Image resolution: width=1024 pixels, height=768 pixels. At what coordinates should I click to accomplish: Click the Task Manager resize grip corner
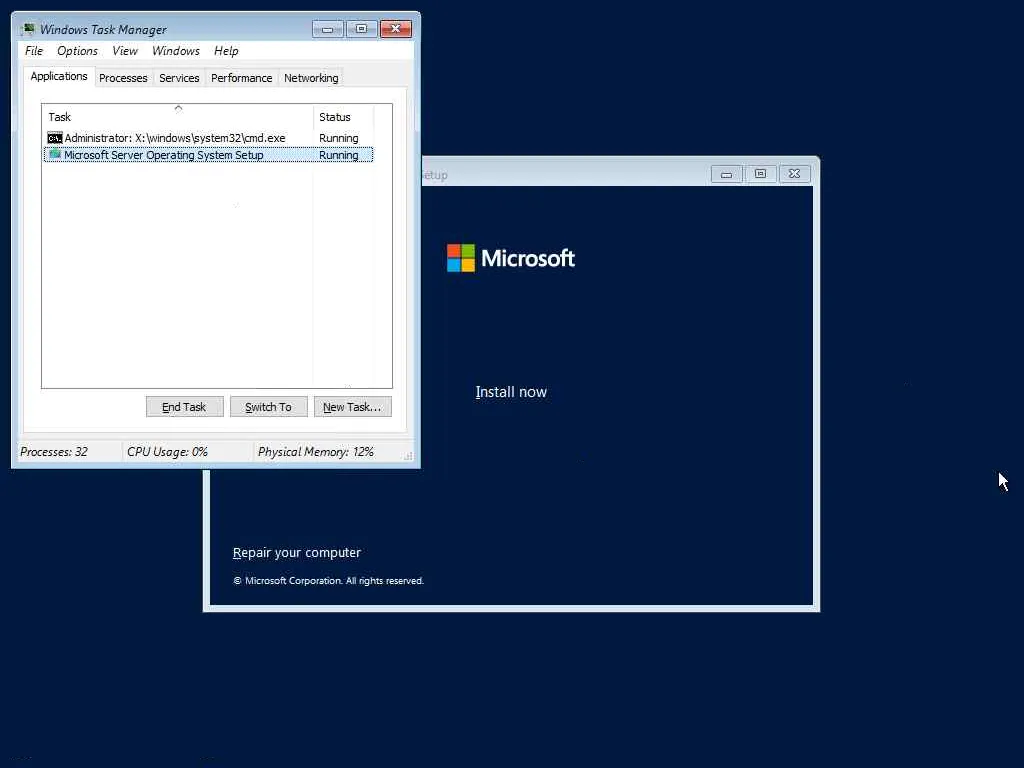tap(408, 456)
